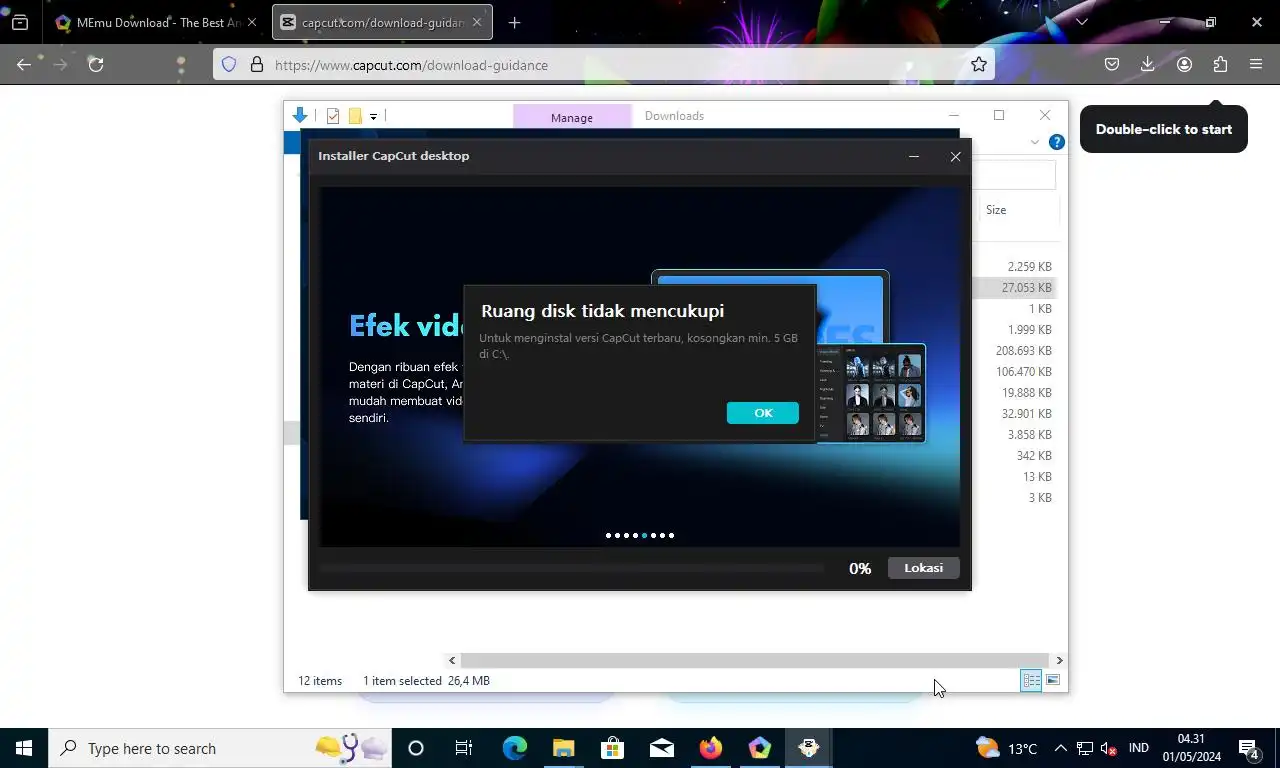
Task: Select the file sized 208.693 KB
Action: coord(1023,351)
